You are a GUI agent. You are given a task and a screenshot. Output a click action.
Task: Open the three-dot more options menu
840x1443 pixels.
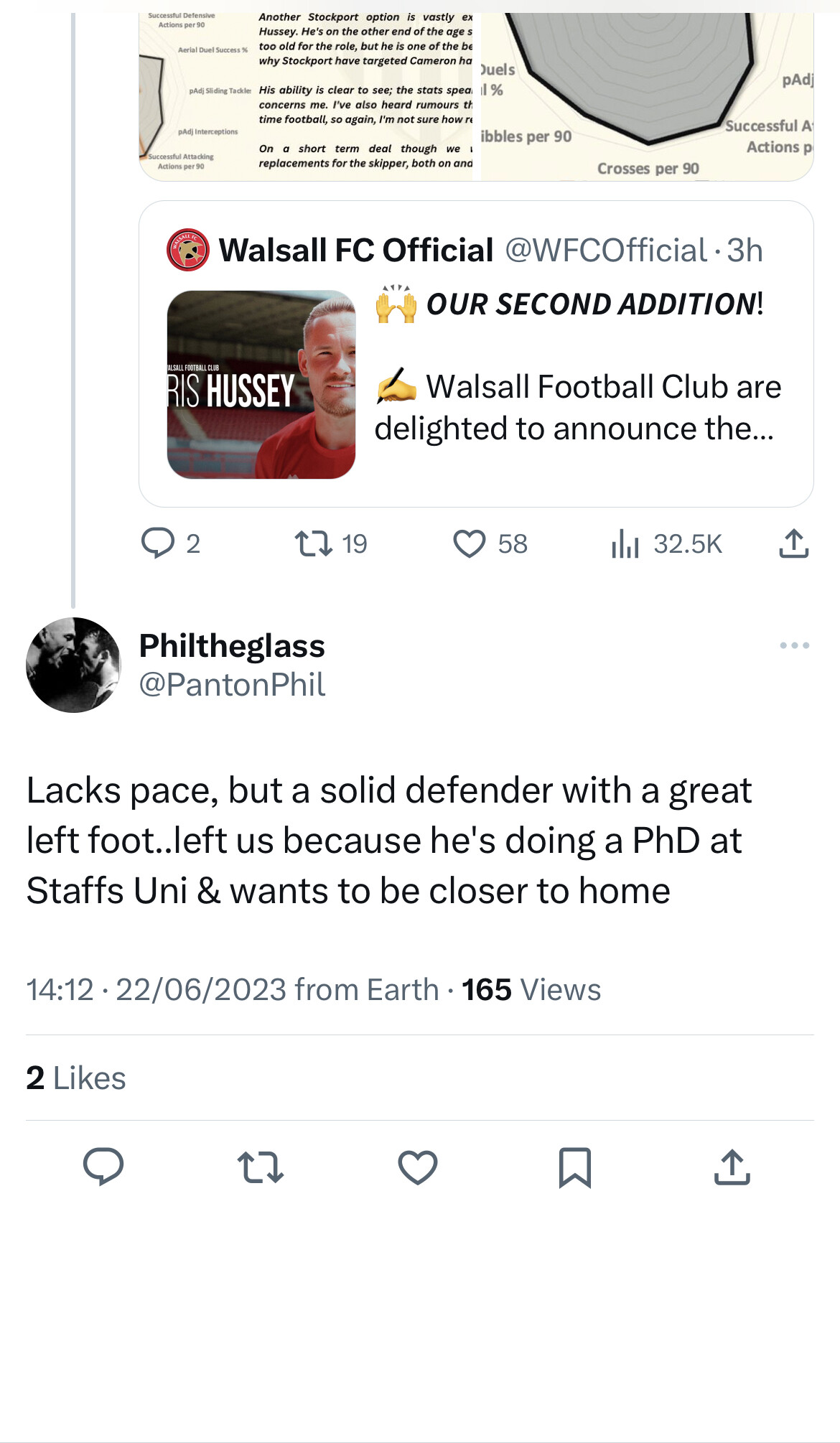coord(794,645)
